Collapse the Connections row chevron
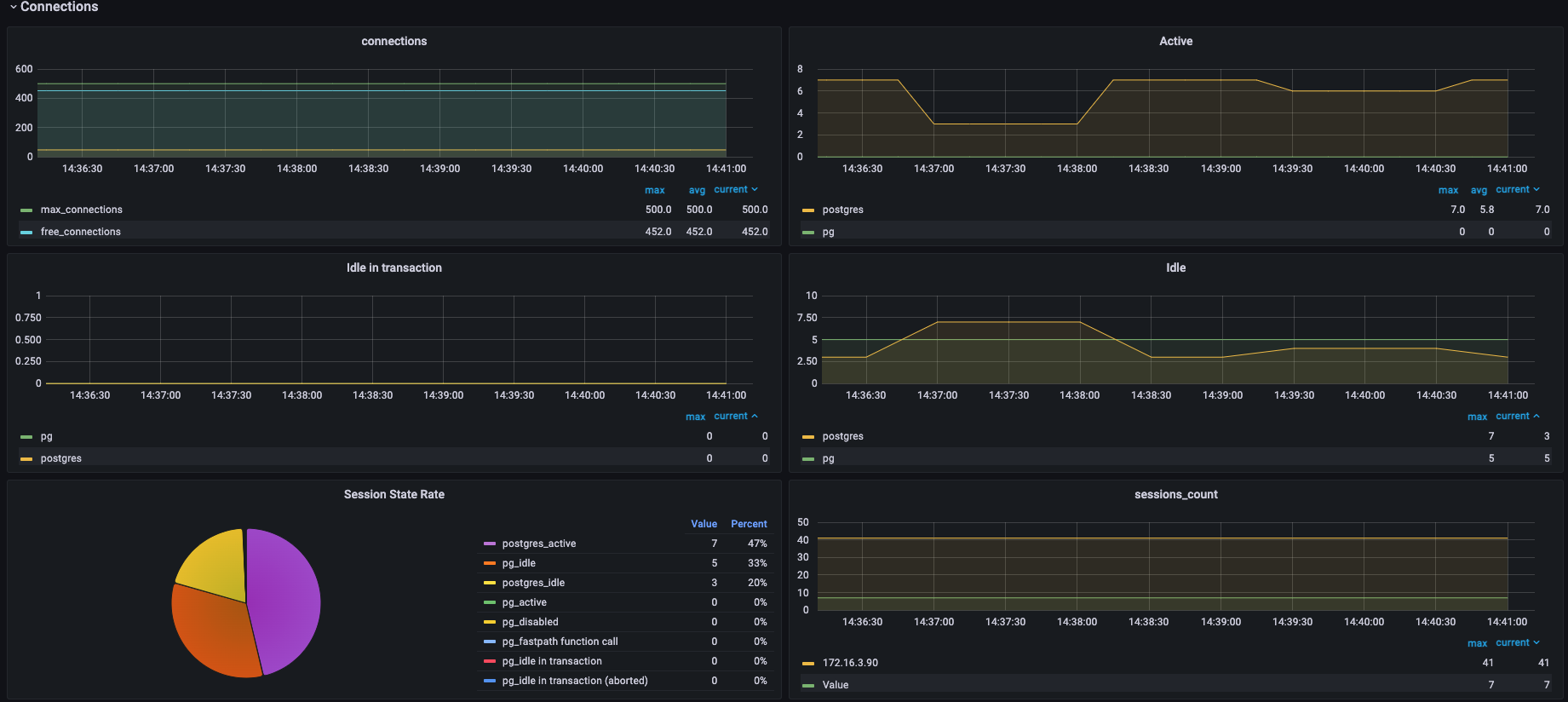This screenshot has height=702, width=1568. coord(13,7)
